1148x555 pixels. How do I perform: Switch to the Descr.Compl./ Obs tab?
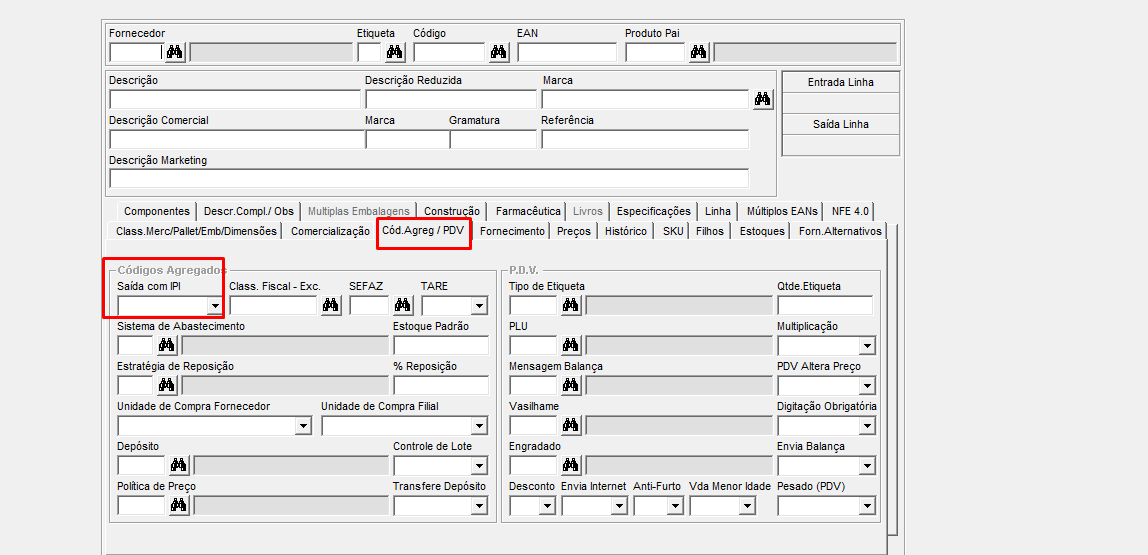[x=248, y=211]
